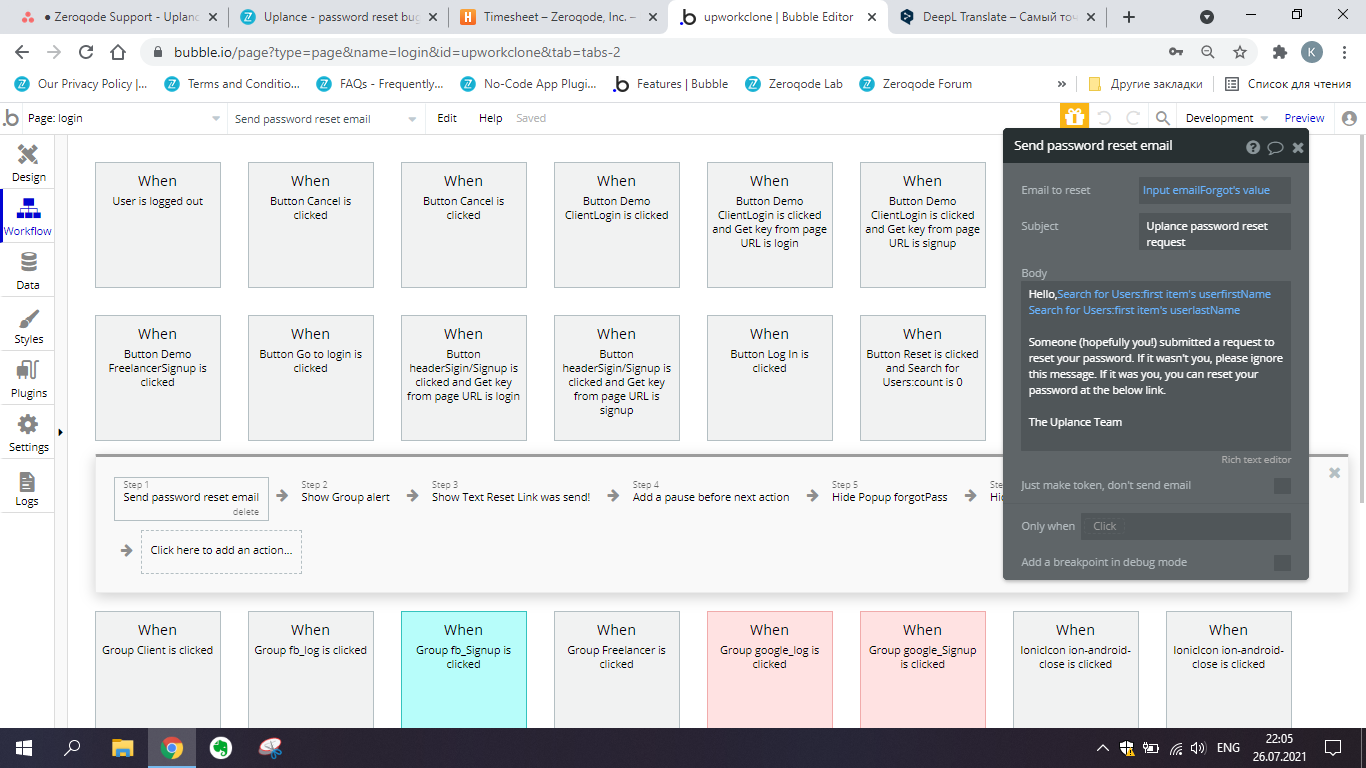This screenshot has height=768, width=1366.
Task: Open the Rich text editor link
Action: (x=1256, y=460)
